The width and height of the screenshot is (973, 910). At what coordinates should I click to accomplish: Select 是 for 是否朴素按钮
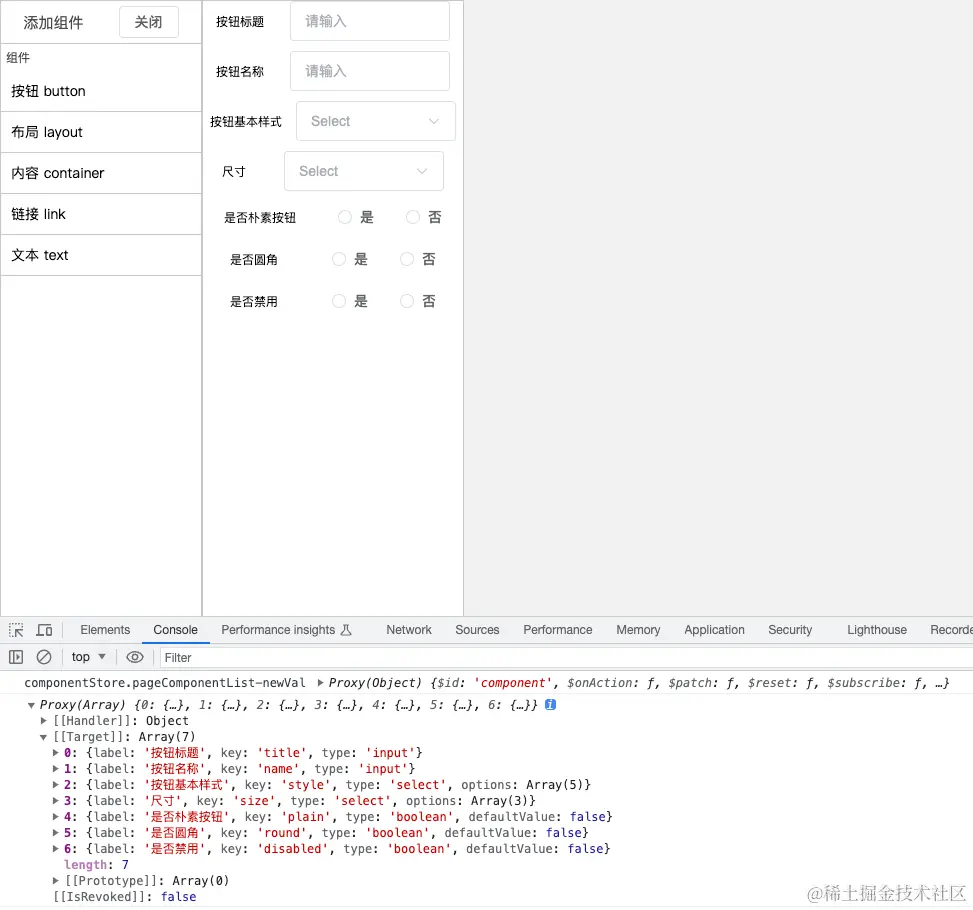(x=345, y=217)
